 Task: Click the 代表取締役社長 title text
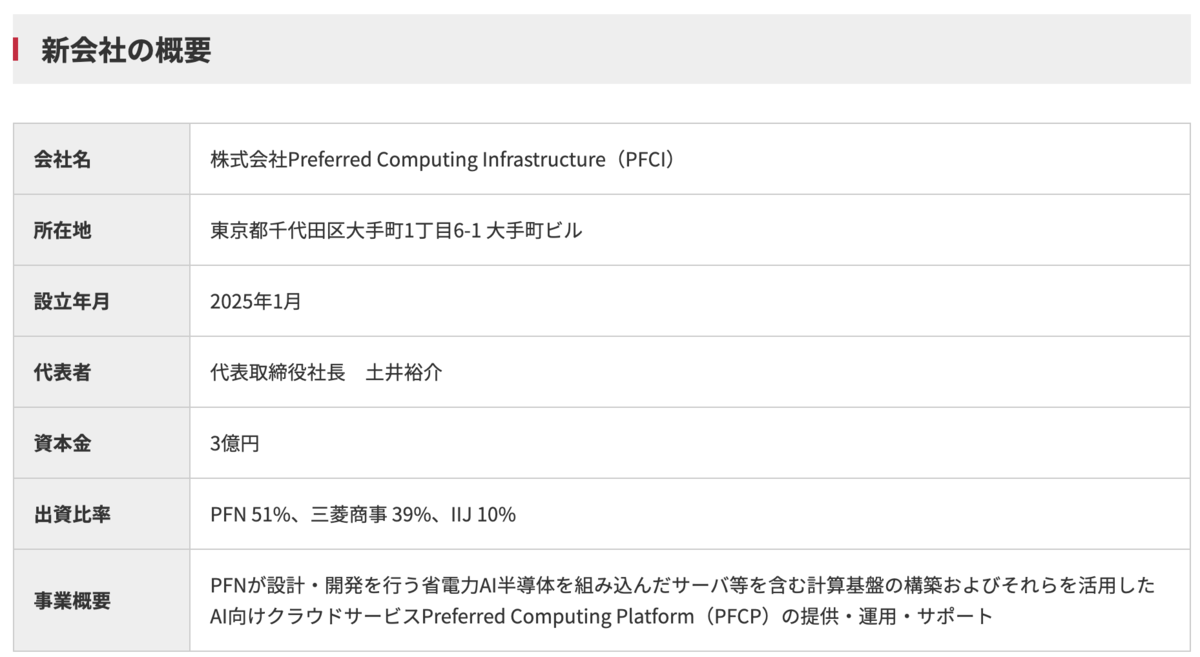tap(277, 372)
